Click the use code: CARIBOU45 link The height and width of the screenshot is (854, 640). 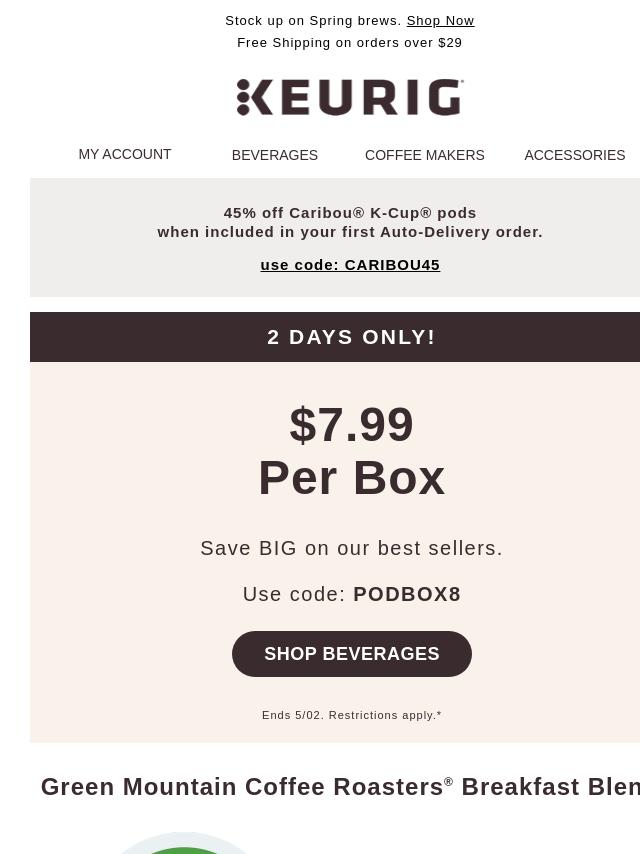[x=350, y=265]
